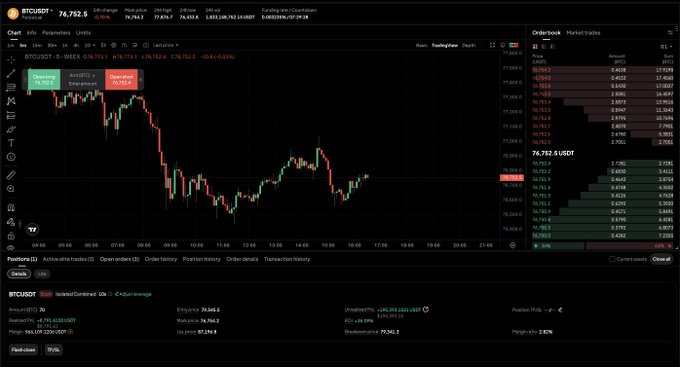Refresh the Unrealized PnL value
680x367 pixels.
point(426,309)
